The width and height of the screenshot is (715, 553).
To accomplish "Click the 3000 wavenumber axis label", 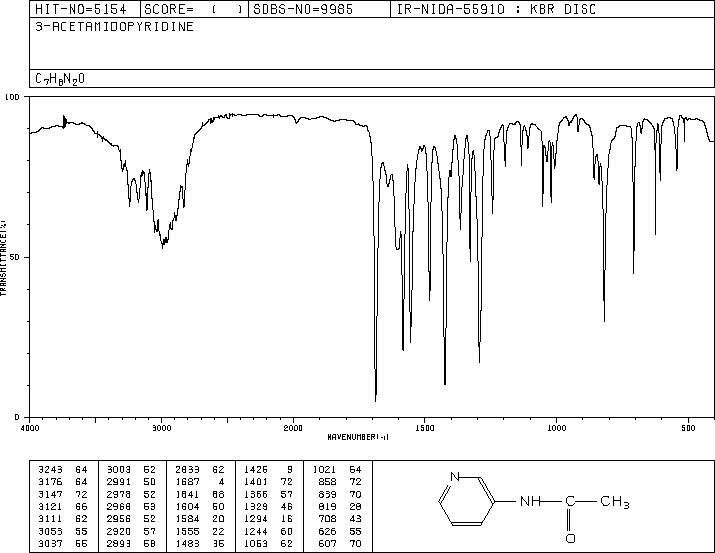I will click(x=161, y=428).
